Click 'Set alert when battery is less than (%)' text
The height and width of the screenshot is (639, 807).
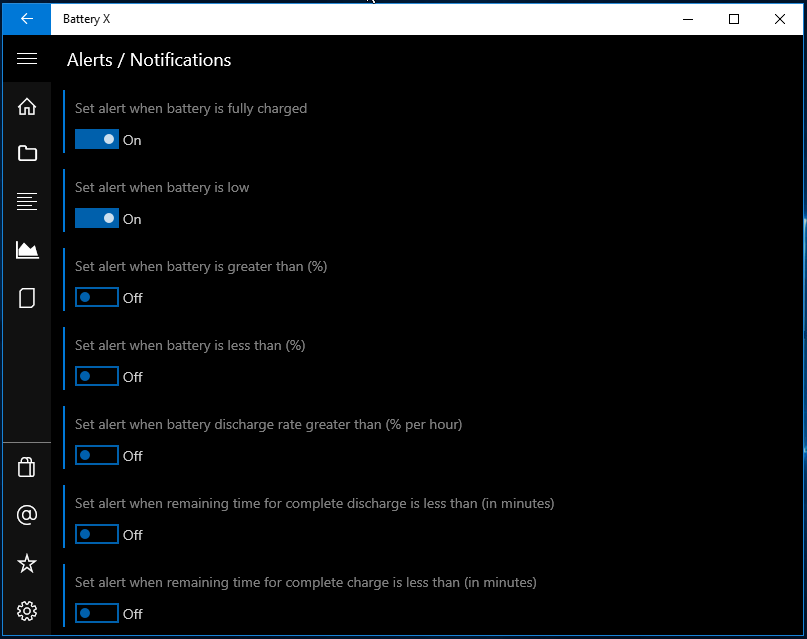[190, 346]
